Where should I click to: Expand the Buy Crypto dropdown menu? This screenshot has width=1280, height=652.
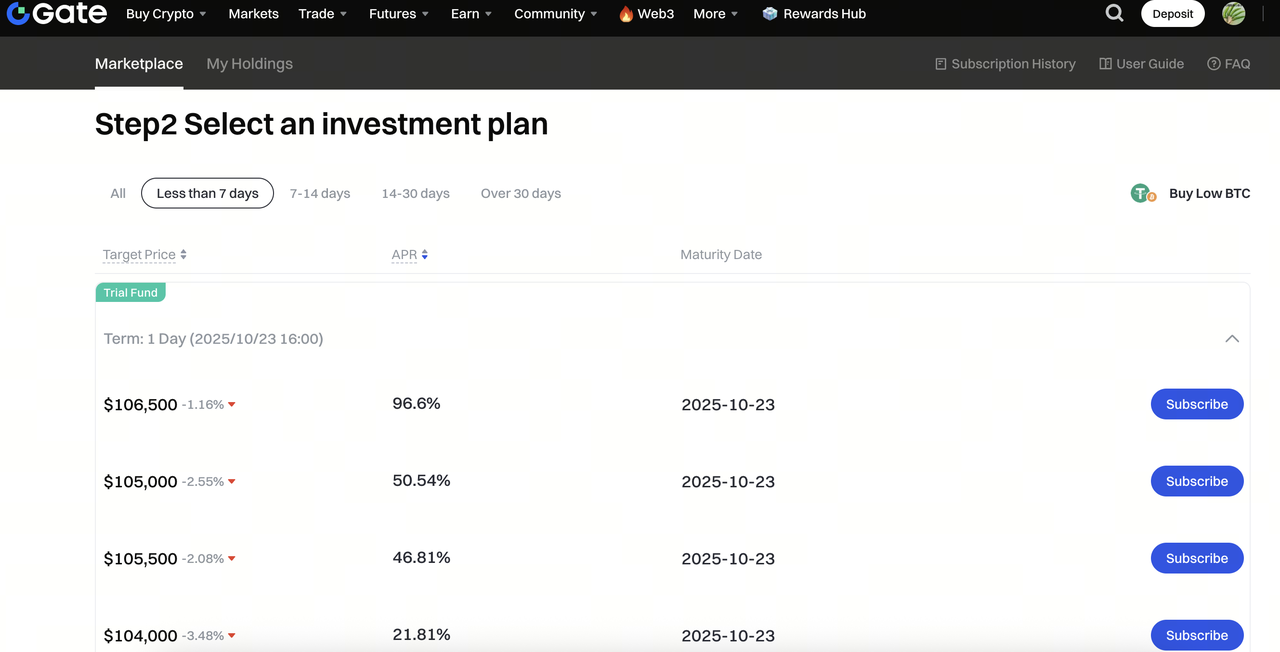pyautogui.click(x=166, y=14)
